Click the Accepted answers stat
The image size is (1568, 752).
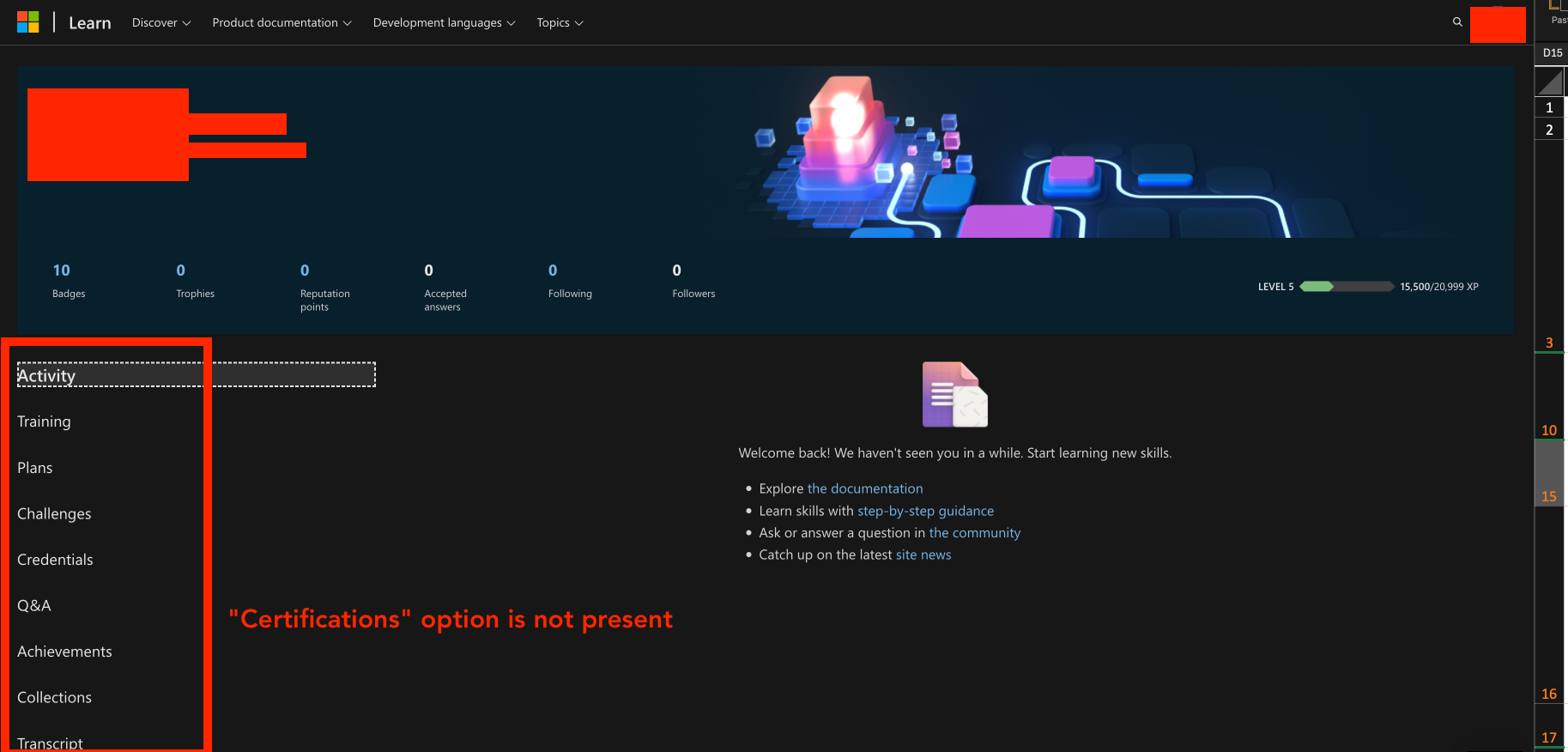(445, 288)
